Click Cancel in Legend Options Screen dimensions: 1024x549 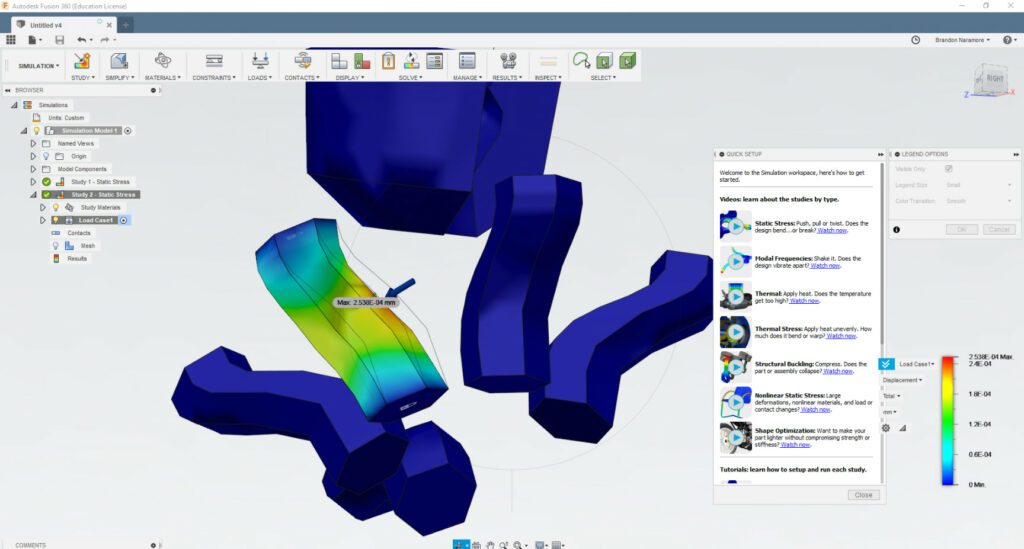point(999,230)
